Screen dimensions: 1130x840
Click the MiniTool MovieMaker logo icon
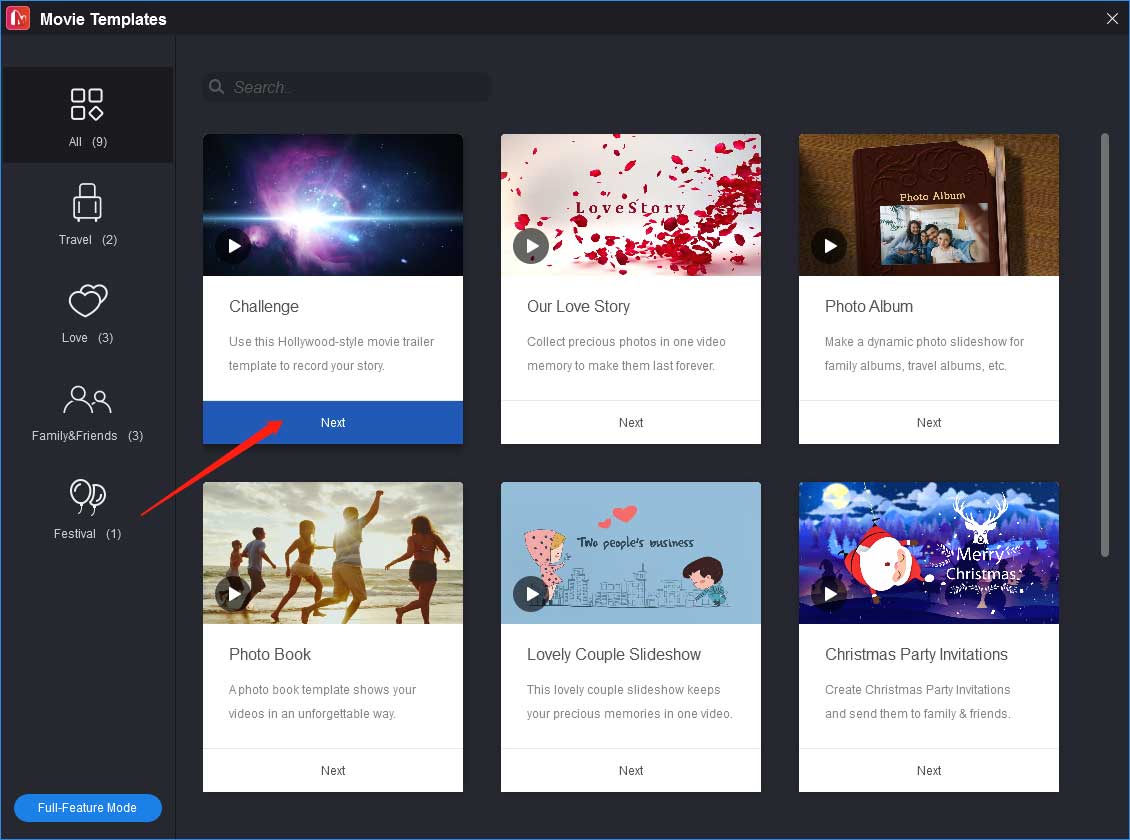18,18
